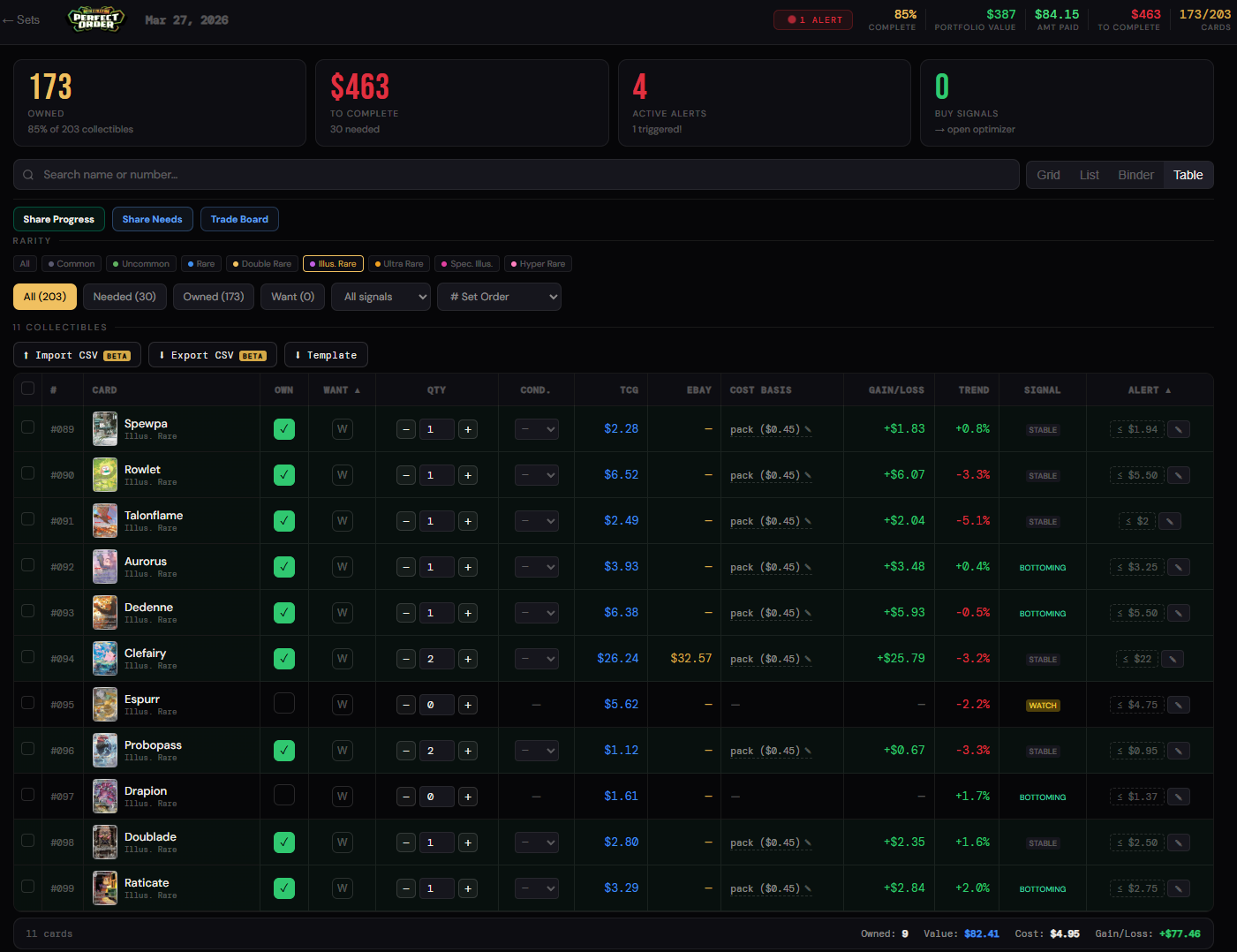Decrease quantity for Clefairy with minus
The image size is (1237, 952).
[406, 659]
